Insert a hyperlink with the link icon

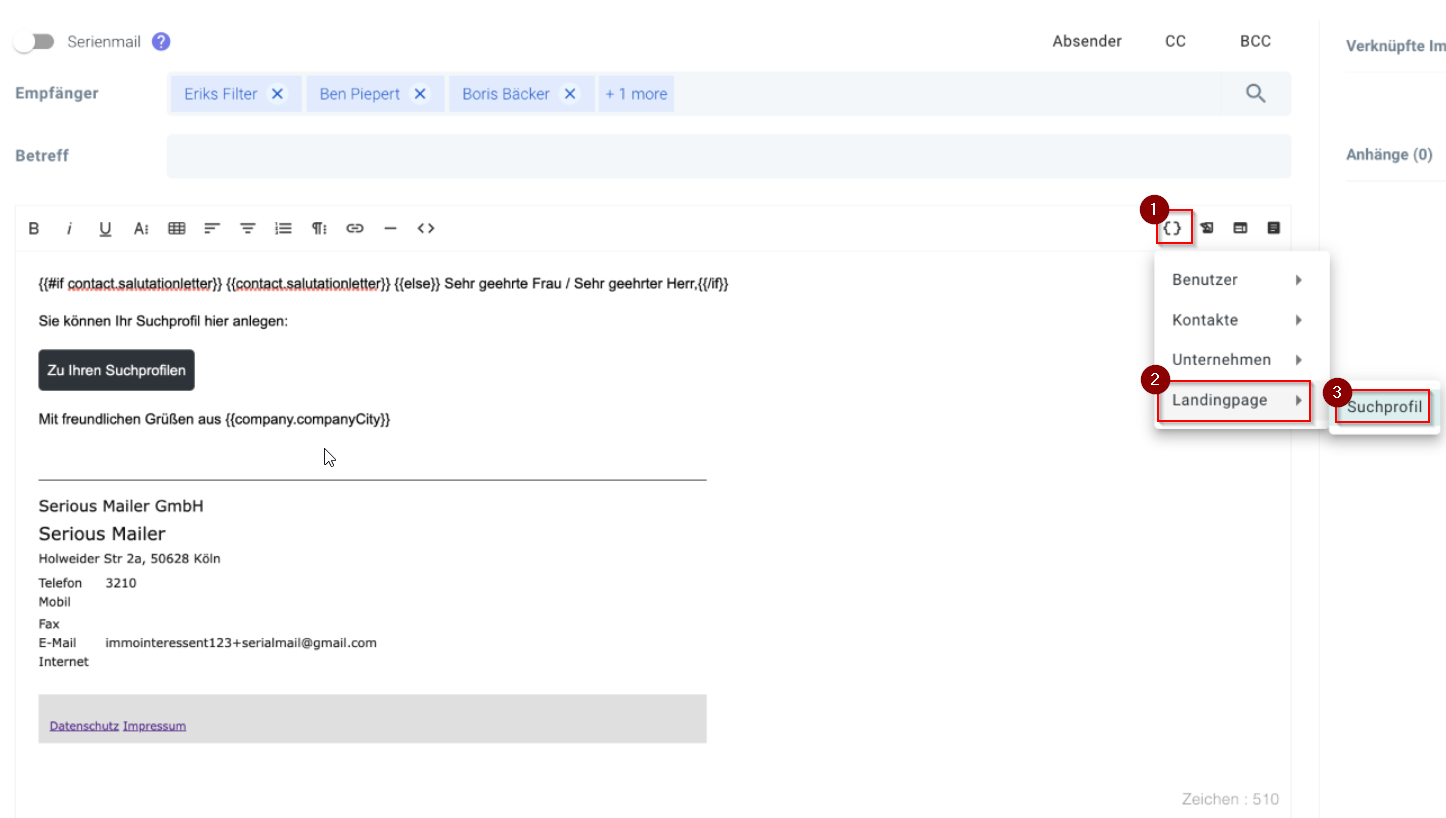[x=354, y=228]
